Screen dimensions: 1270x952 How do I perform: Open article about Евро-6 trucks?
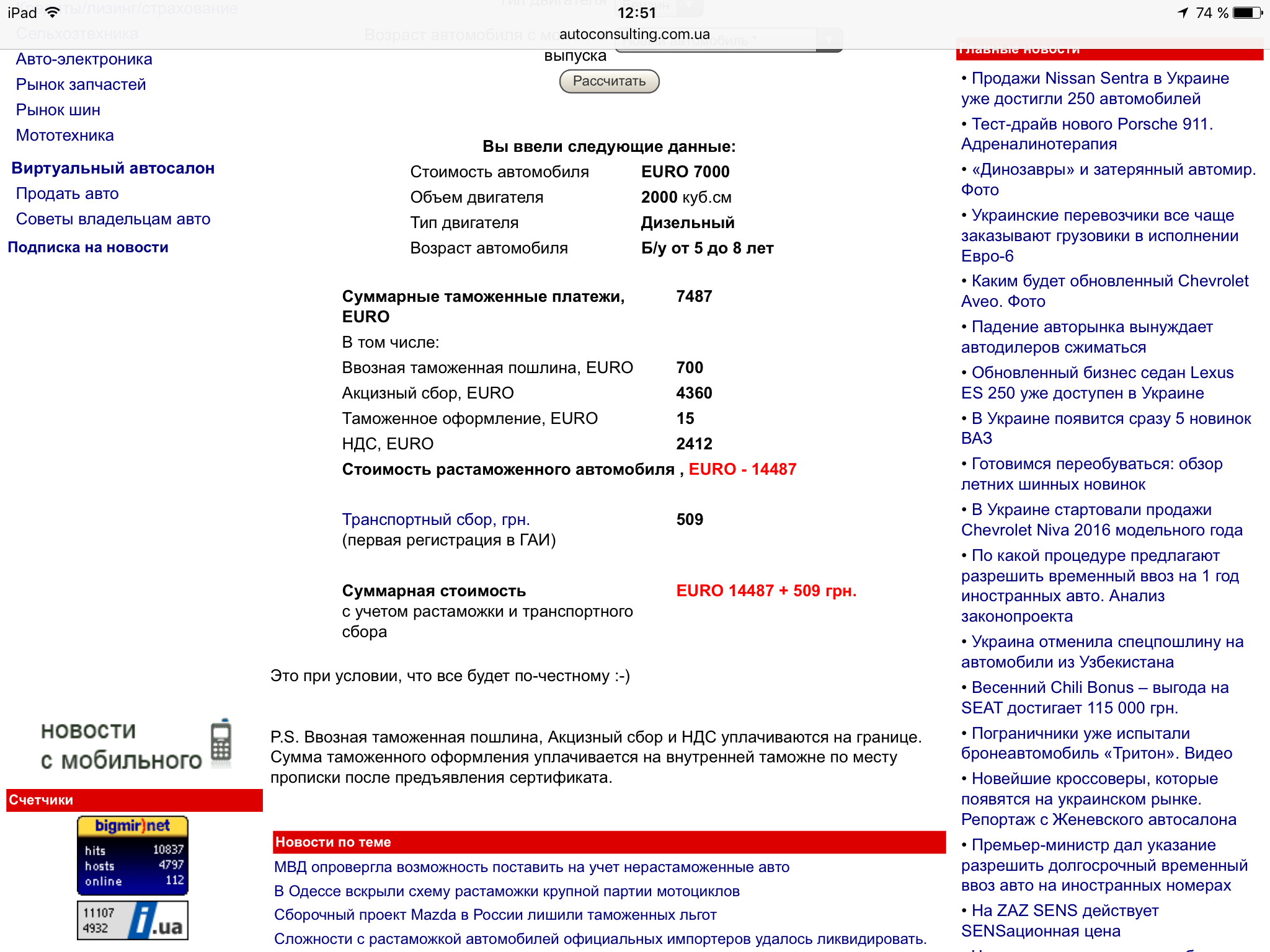click(x=1100, y=236)
